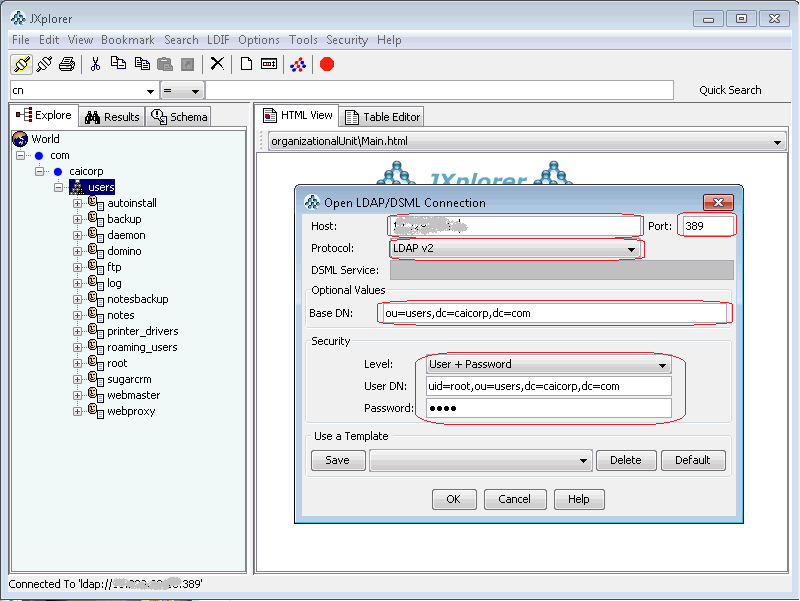Click the Host input field

tap(514, 226)
